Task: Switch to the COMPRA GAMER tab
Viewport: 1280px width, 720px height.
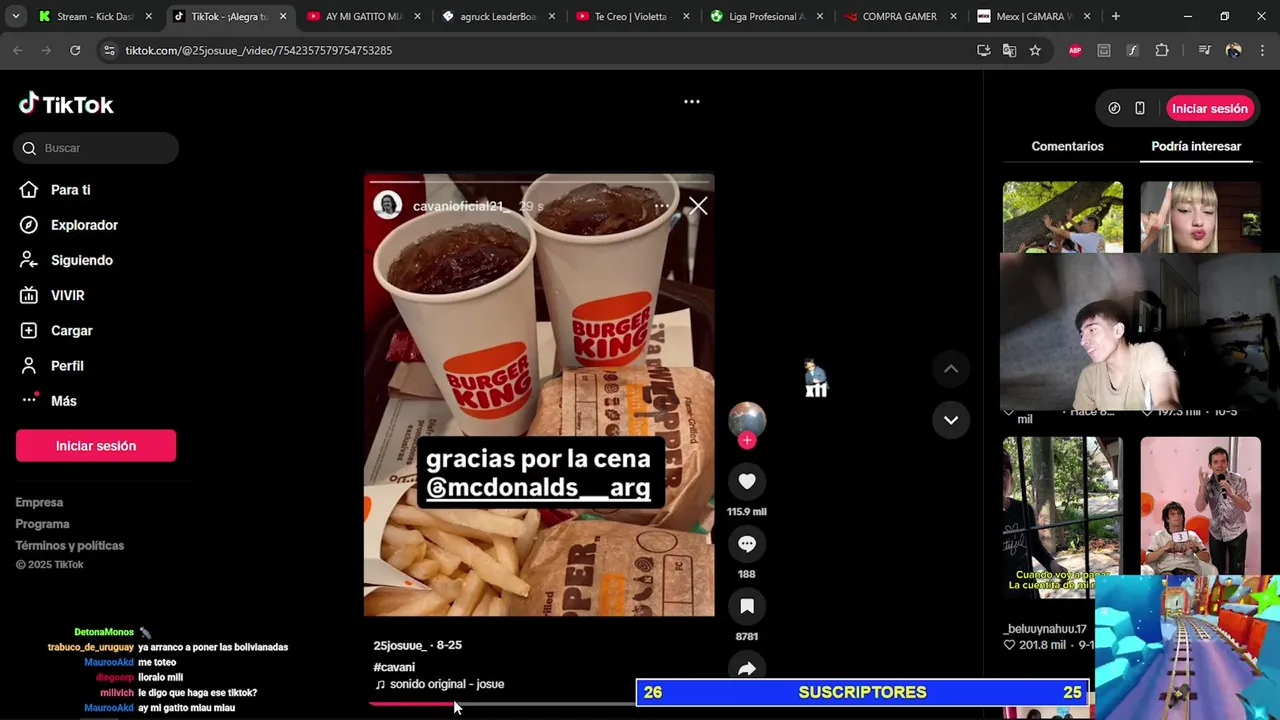Action: coord(899,16)
